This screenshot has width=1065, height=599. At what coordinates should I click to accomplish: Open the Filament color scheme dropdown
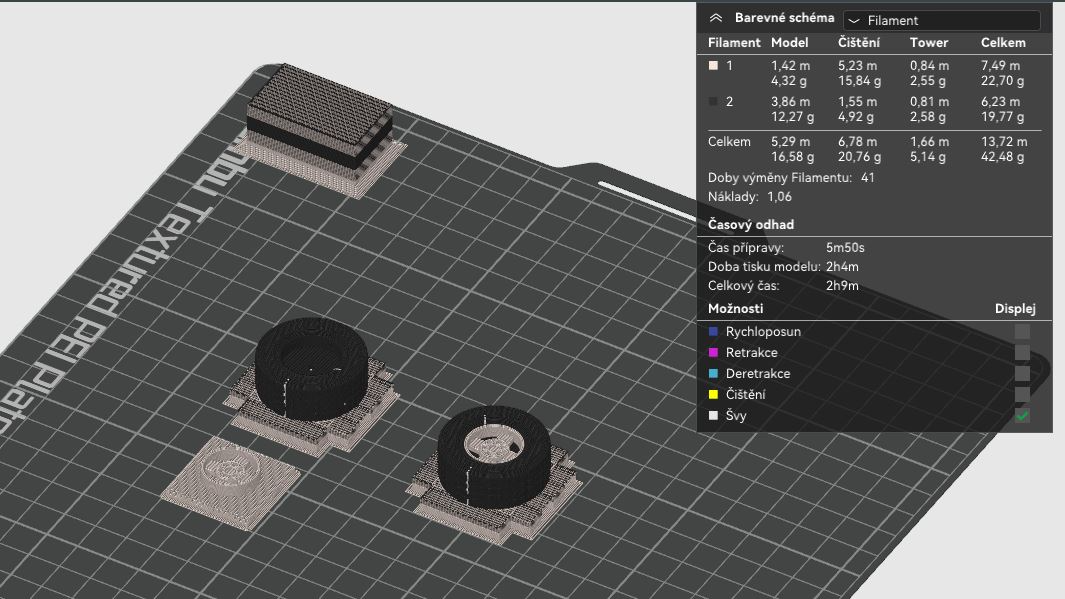click(x=941, y=20)
